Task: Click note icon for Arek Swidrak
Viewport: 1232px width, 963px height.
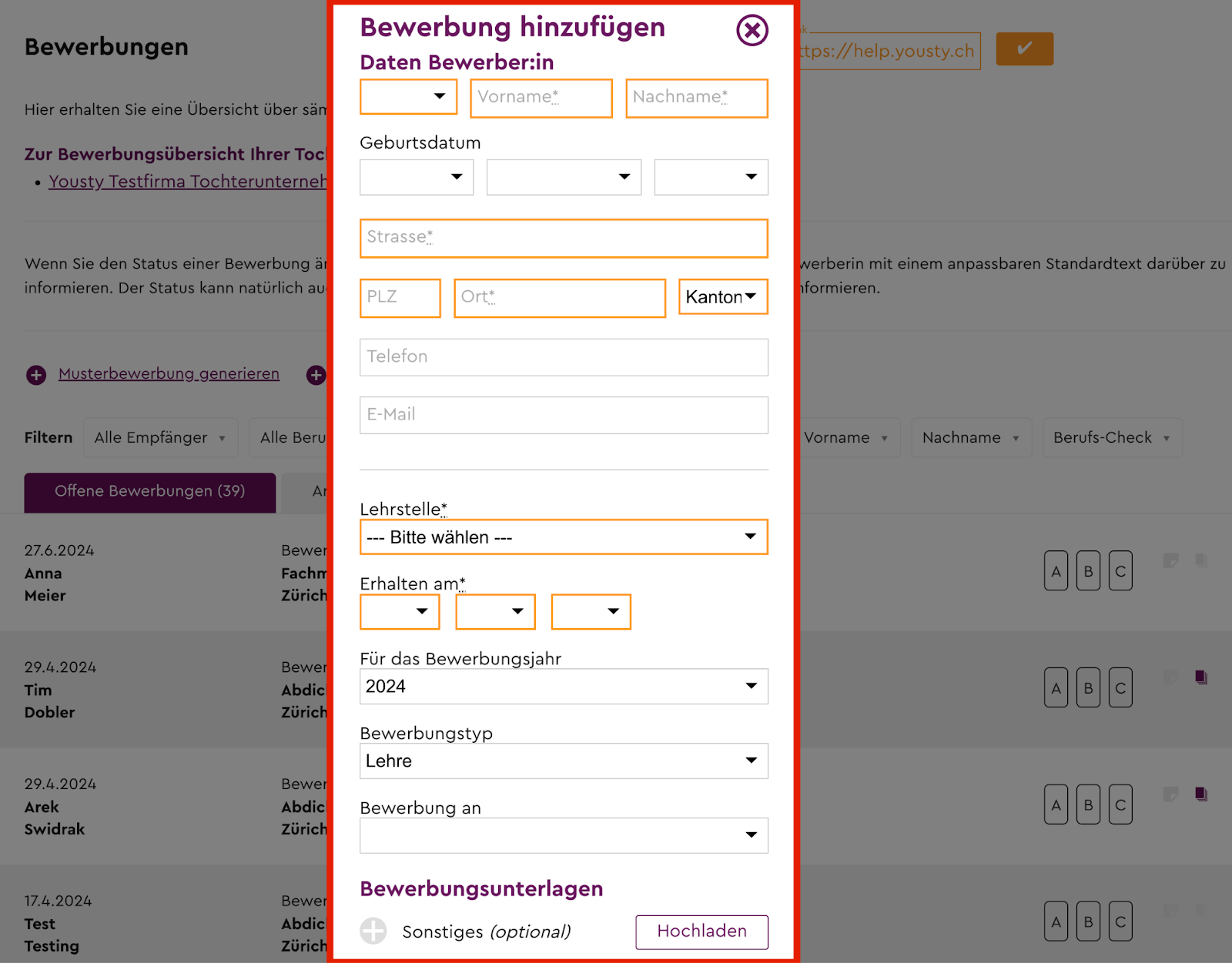Action: point(1170,794)
